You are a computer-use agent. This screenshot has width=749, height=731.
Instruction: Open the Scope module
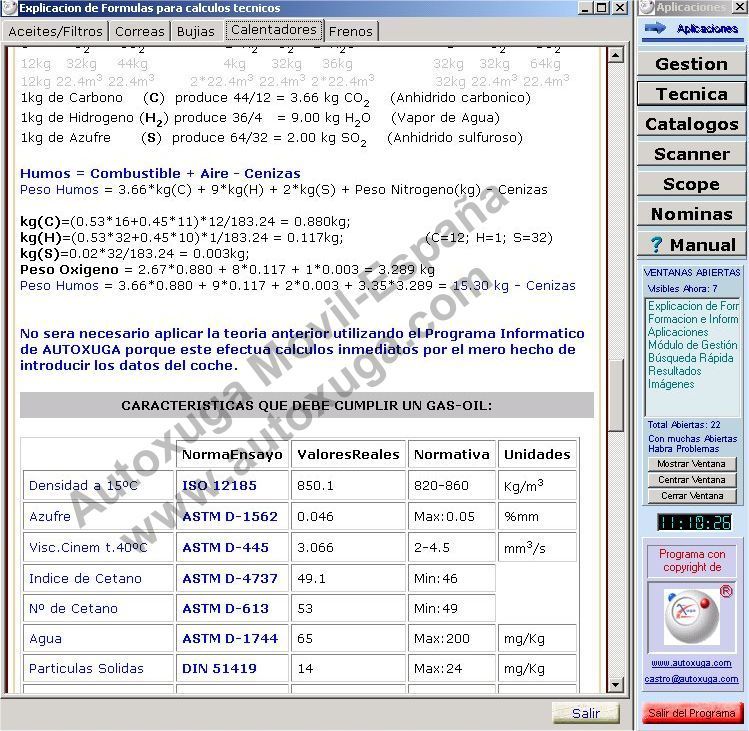pos(691,184)
